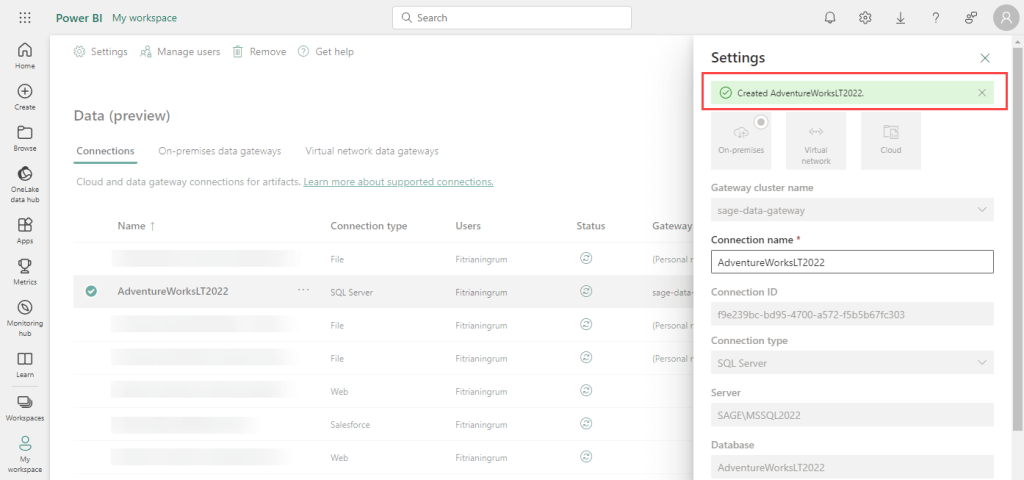Click status refresh icon for AdventureWorksLT2022 row
The width and height of the screenshot is (1024, 480).
[586, 291]
